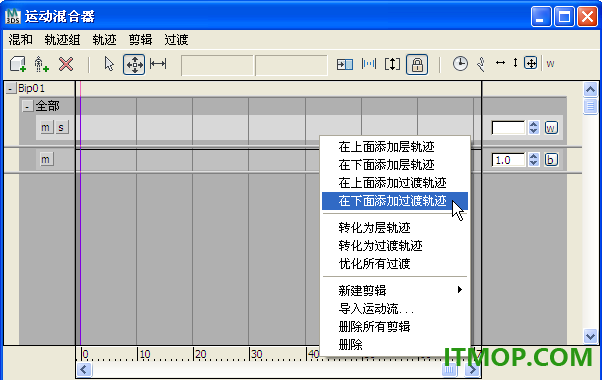Click the empty weight value field

[x=508, y=128]
